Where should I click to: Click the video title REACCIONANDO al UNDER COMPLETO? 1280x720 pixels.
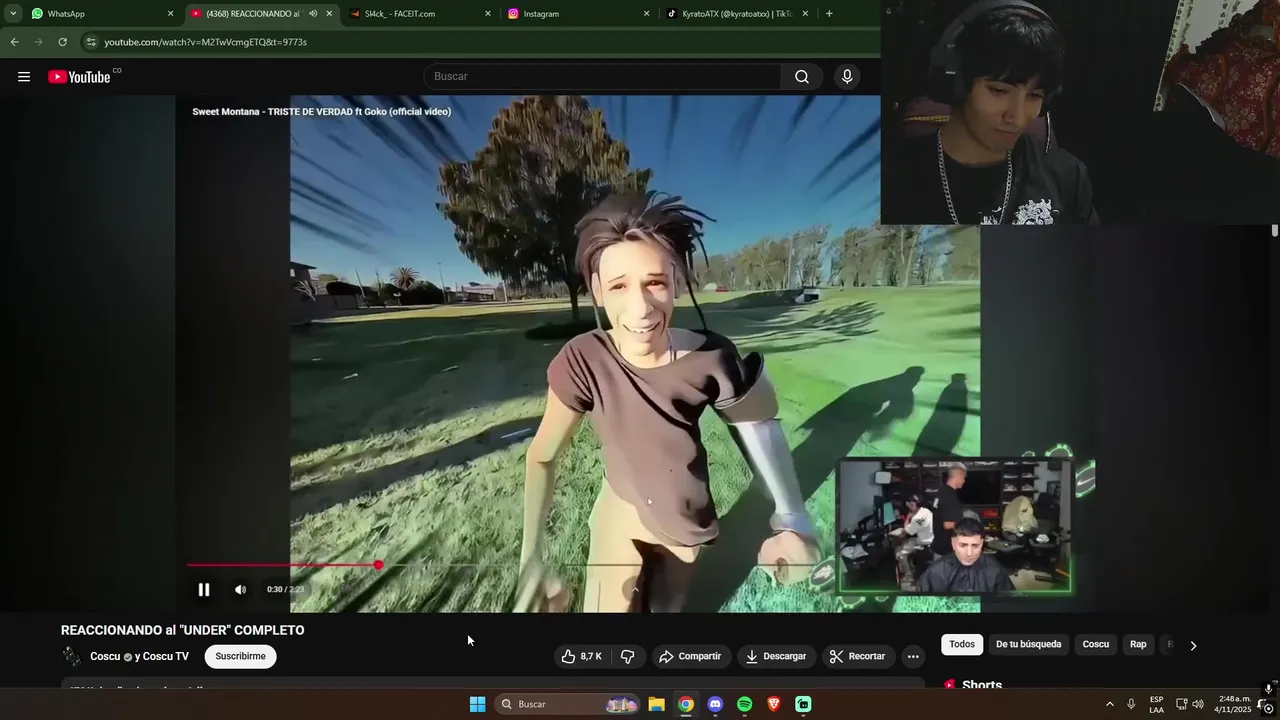coord(182,630)
